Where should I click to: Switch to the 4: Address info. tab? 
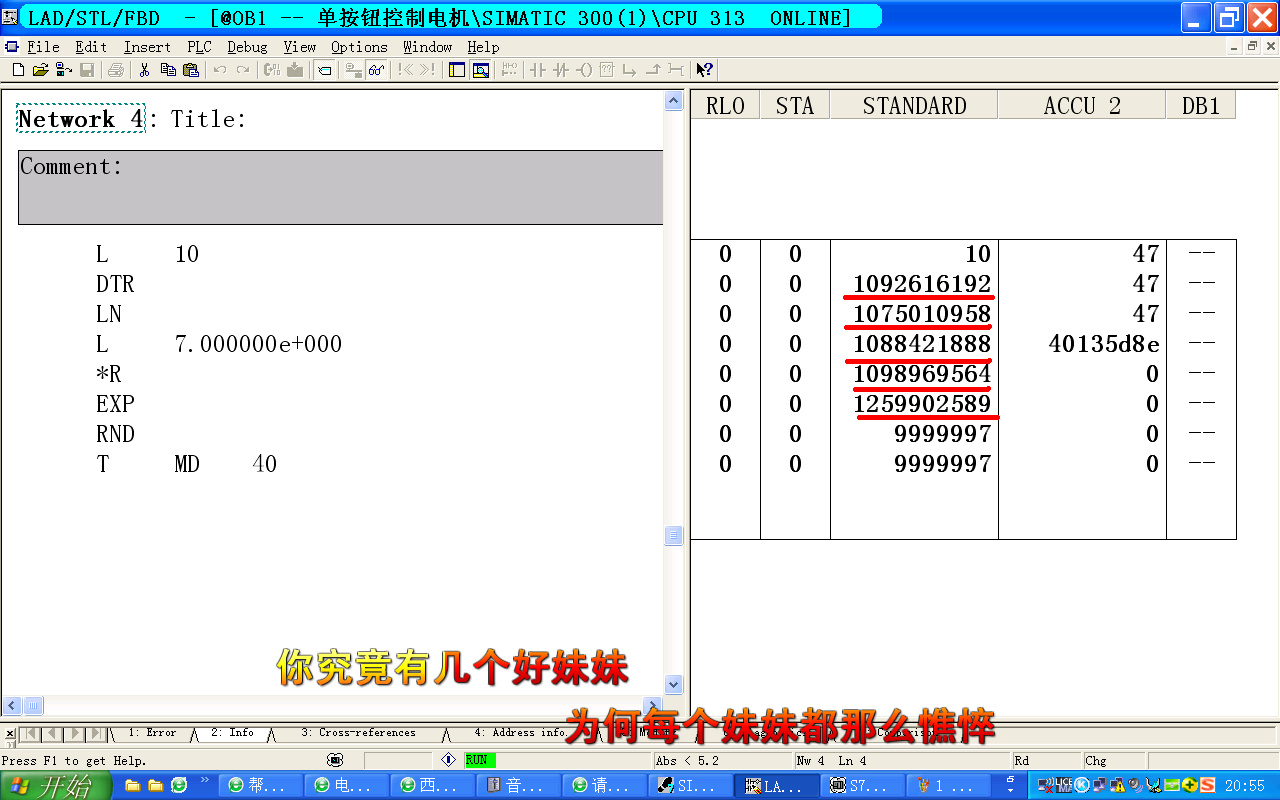(x=520, y=733)
